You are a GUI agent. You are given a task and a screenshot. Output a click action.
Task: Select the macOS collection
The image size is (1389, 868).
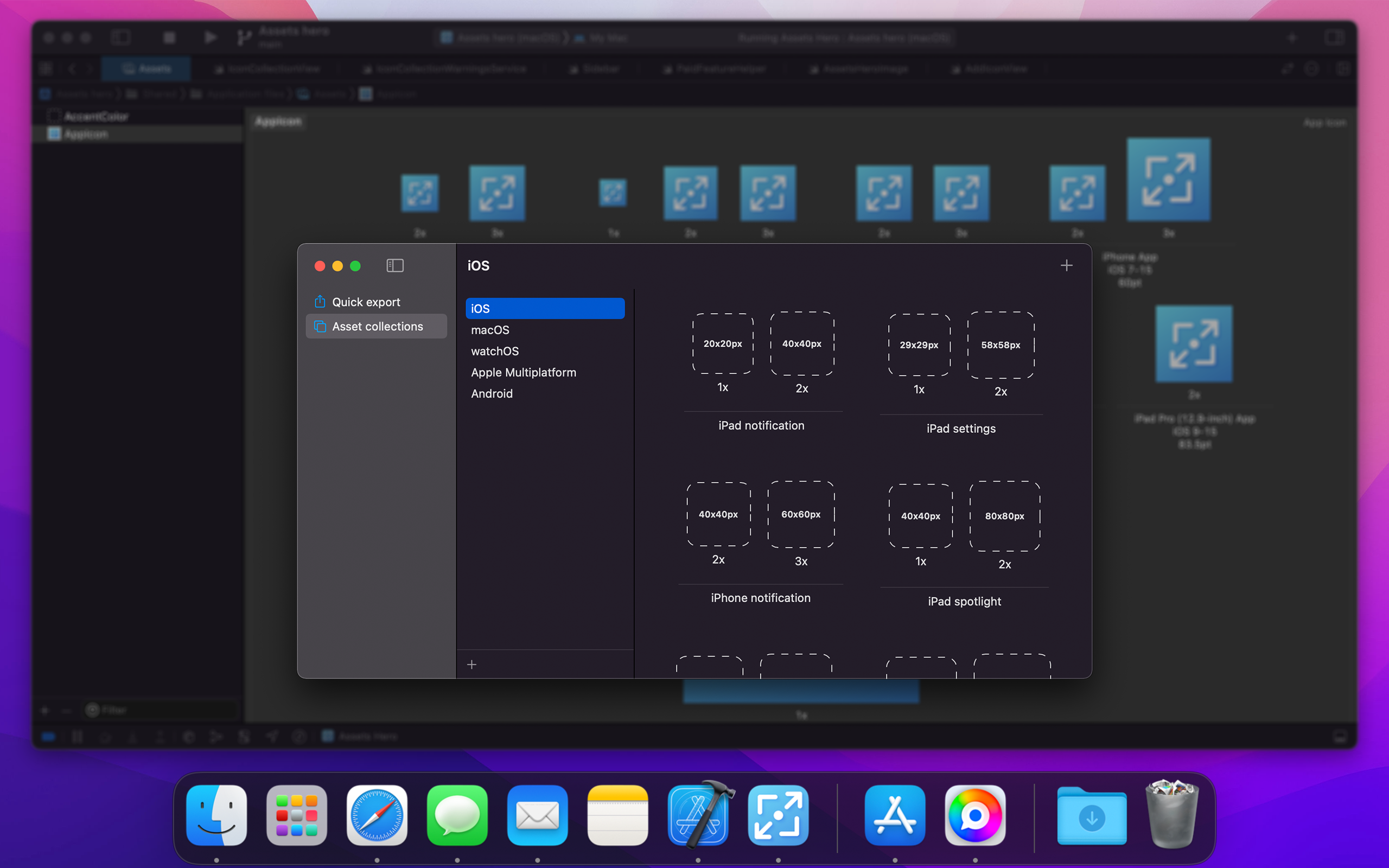489,329
